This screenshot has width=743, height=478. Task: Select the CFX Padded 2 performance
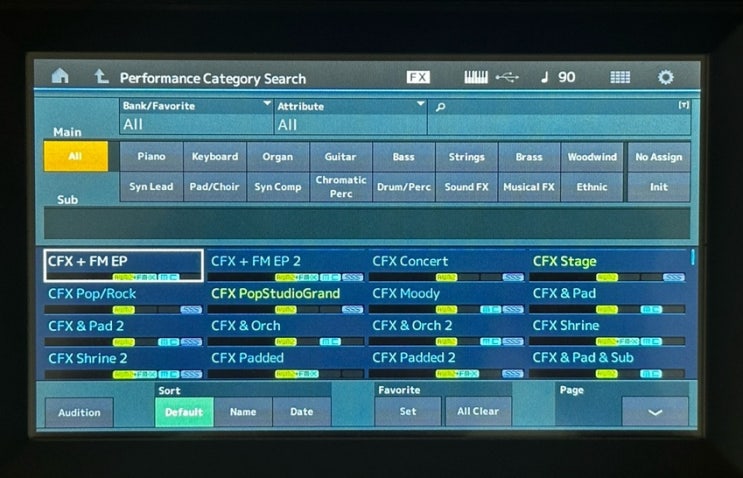(x=446, y=363)
